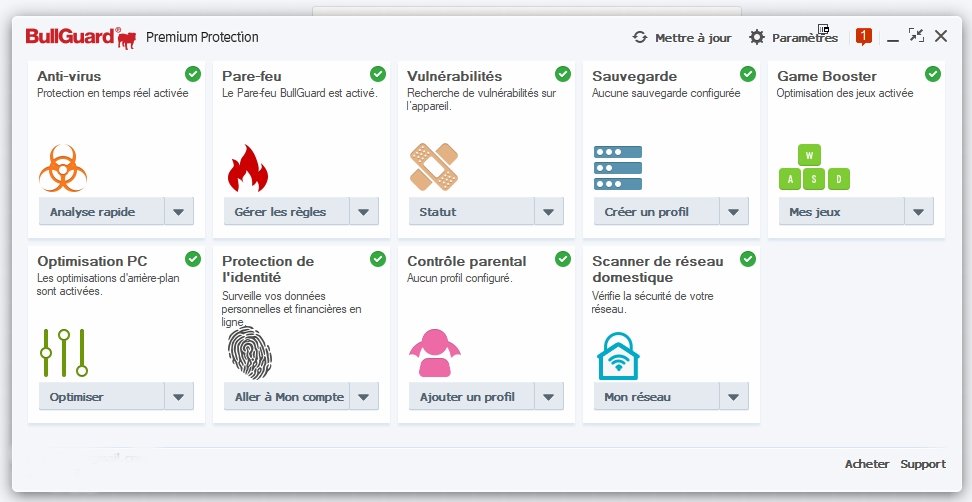
Task: Click the Contrôle parental green checkmark
Action: click(x=563, y=259)
